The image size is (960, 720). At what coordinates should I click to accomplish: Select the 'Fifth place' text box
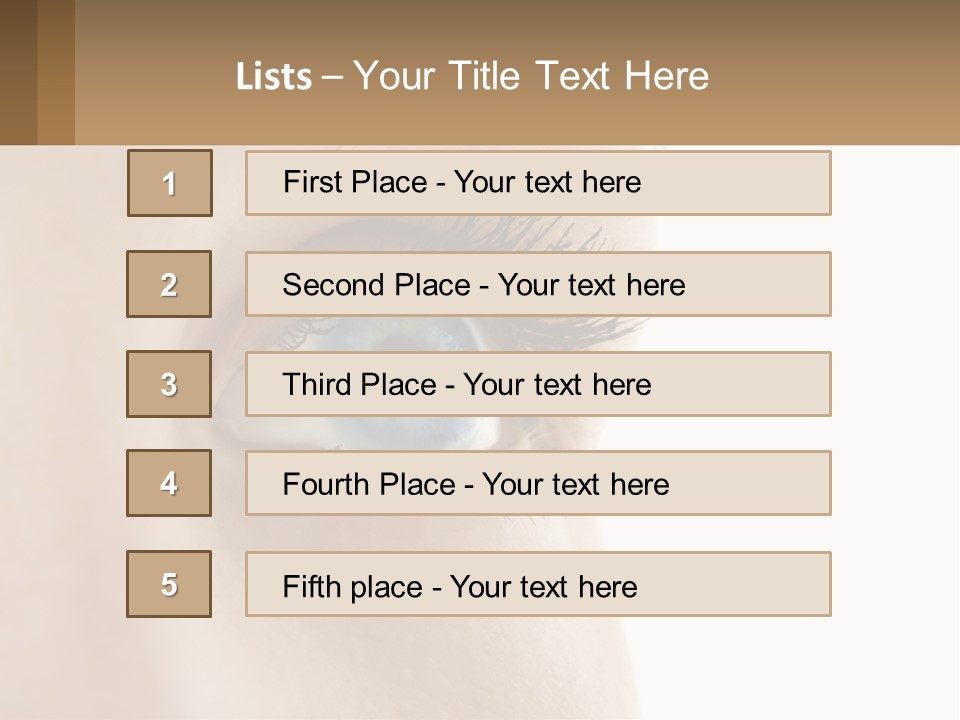[x=538, y=584]
